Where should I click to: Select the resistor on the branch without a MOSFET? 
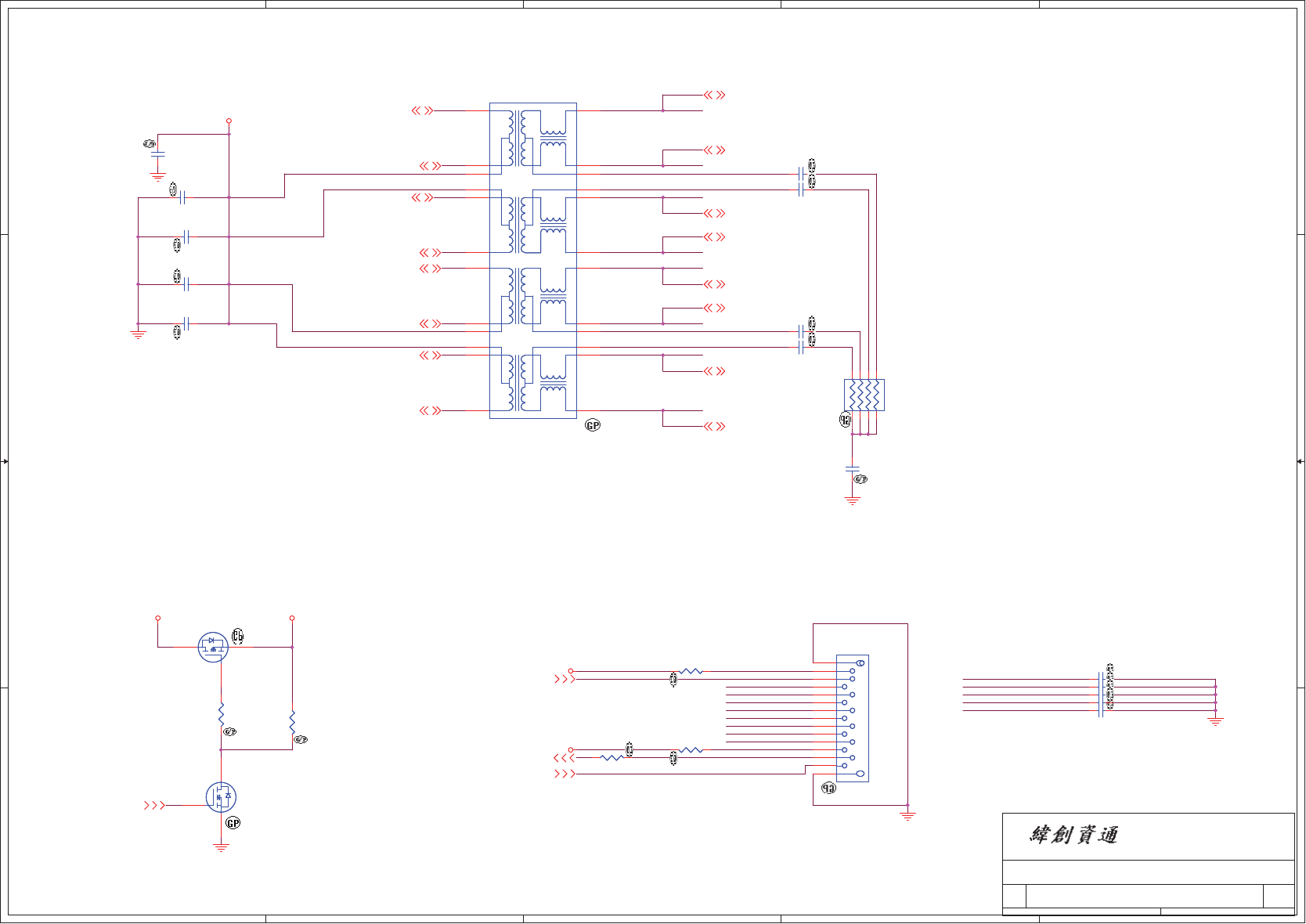[292, 722]
